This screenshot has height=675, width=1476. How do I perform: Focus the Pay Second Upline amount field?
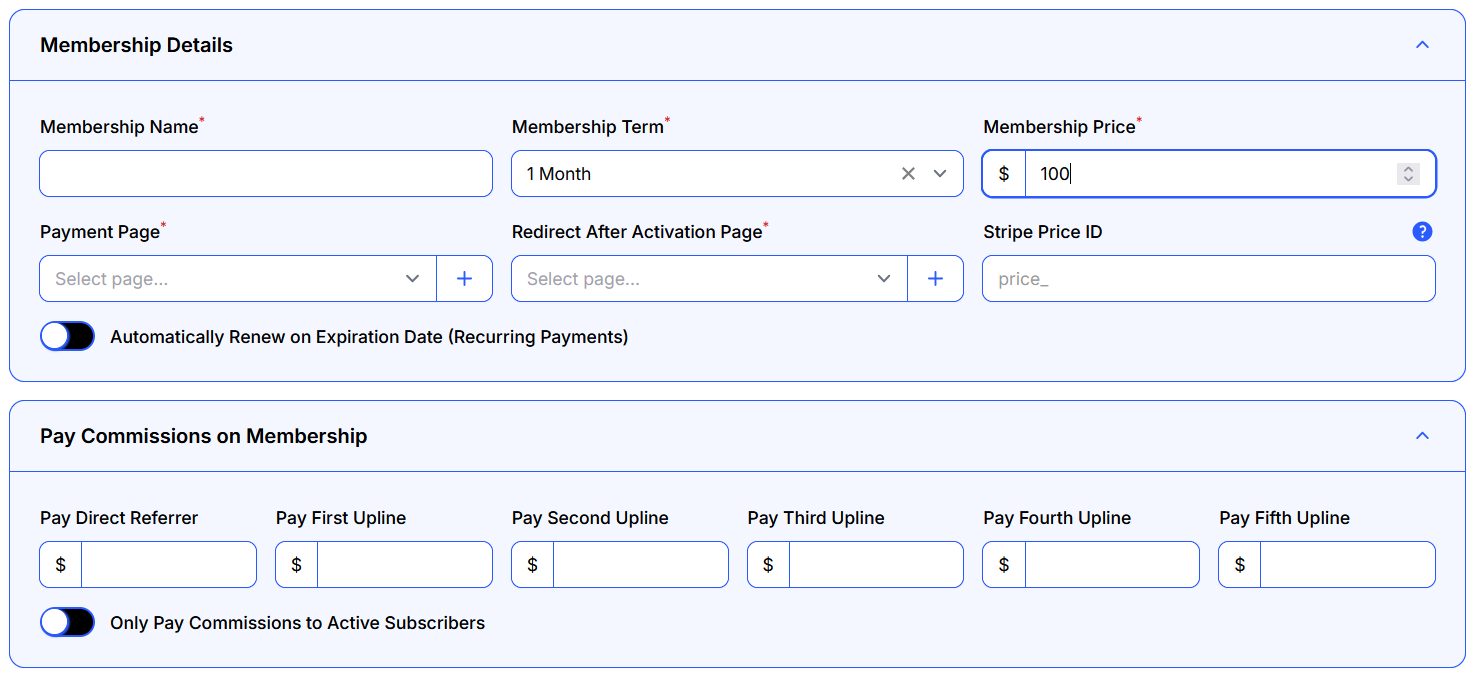click(x=640, y=565)
